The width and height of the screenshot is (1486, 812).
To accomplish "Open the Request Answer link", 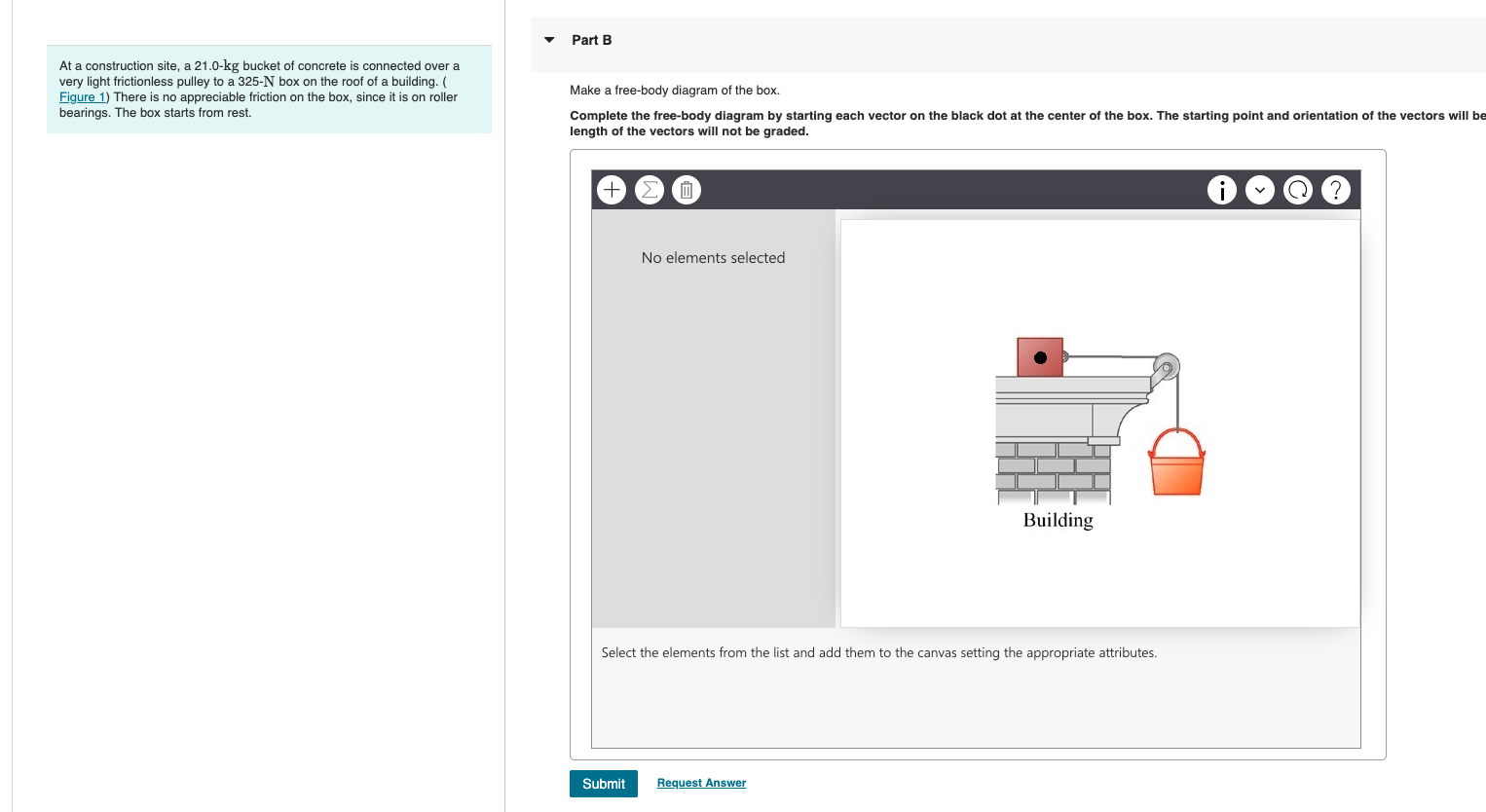I will (701, 783).
